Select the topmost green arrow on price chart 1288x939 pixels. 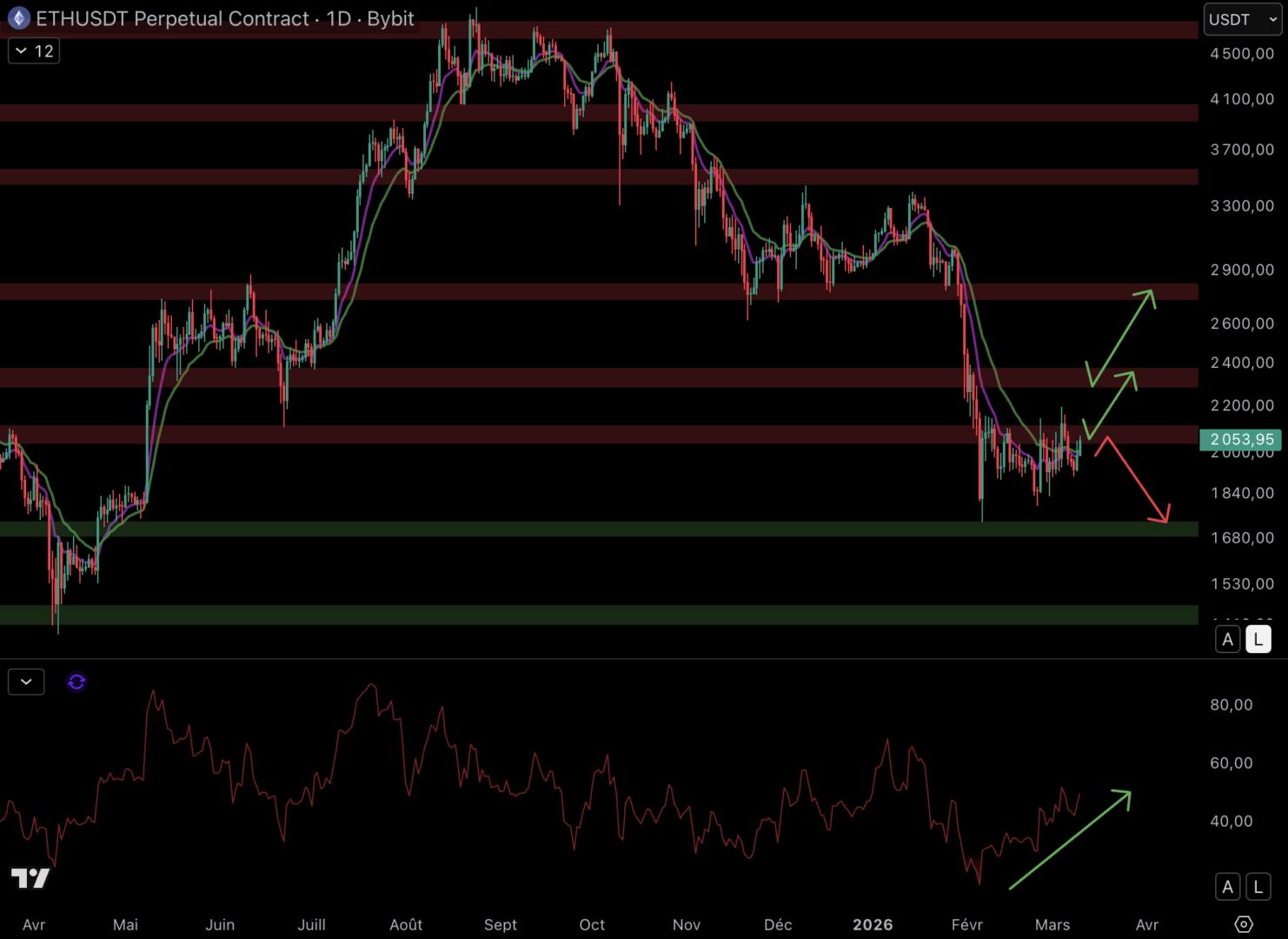pyautogui.click(x=1123, y=336)
